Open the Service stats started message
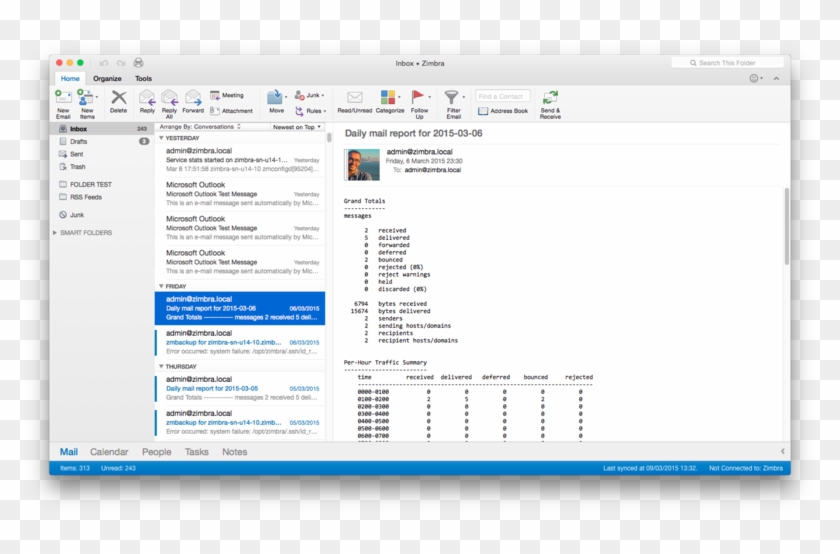 (241, 160)
